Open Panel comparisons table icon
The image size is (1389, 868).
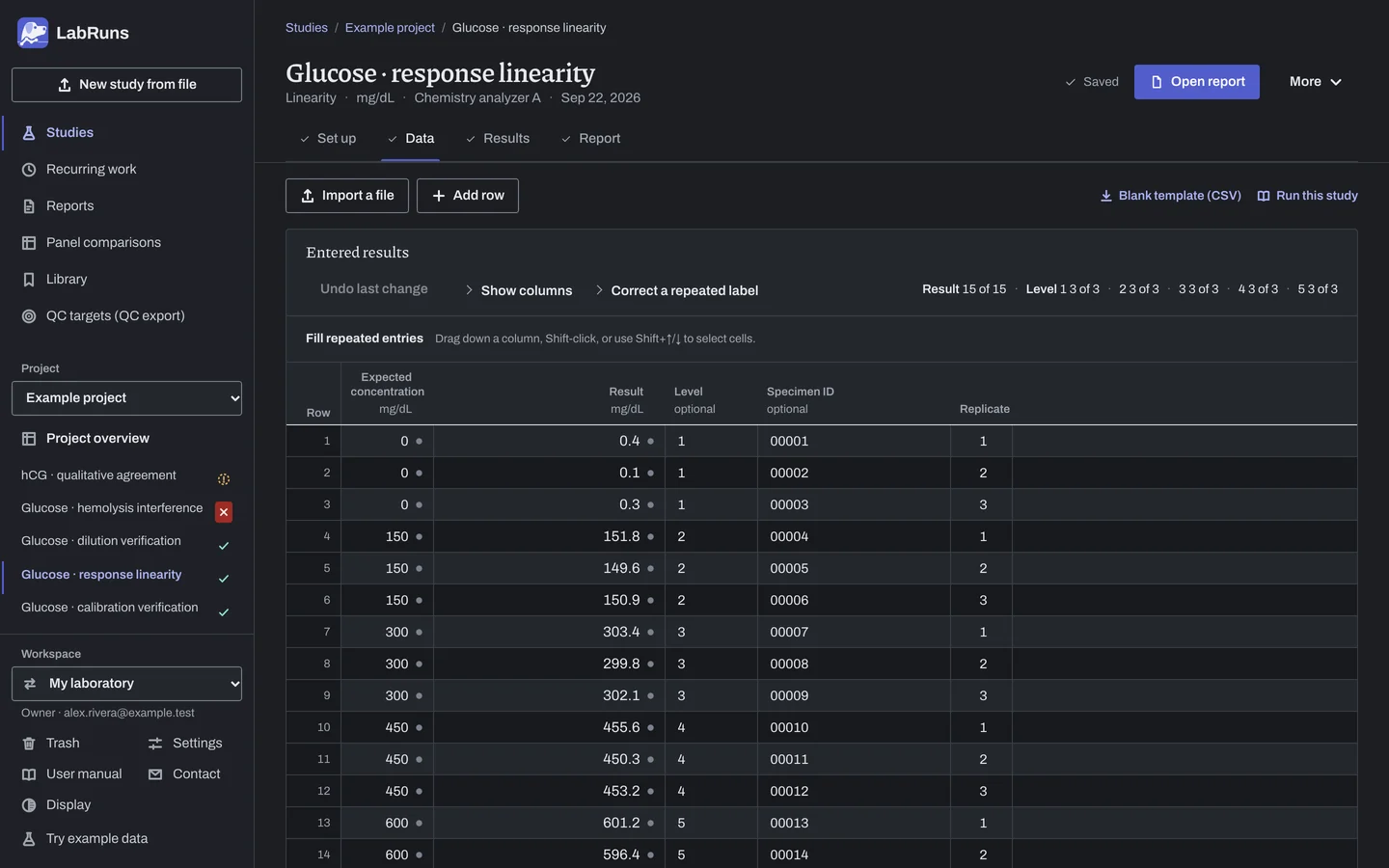click(x=29, y=243)
